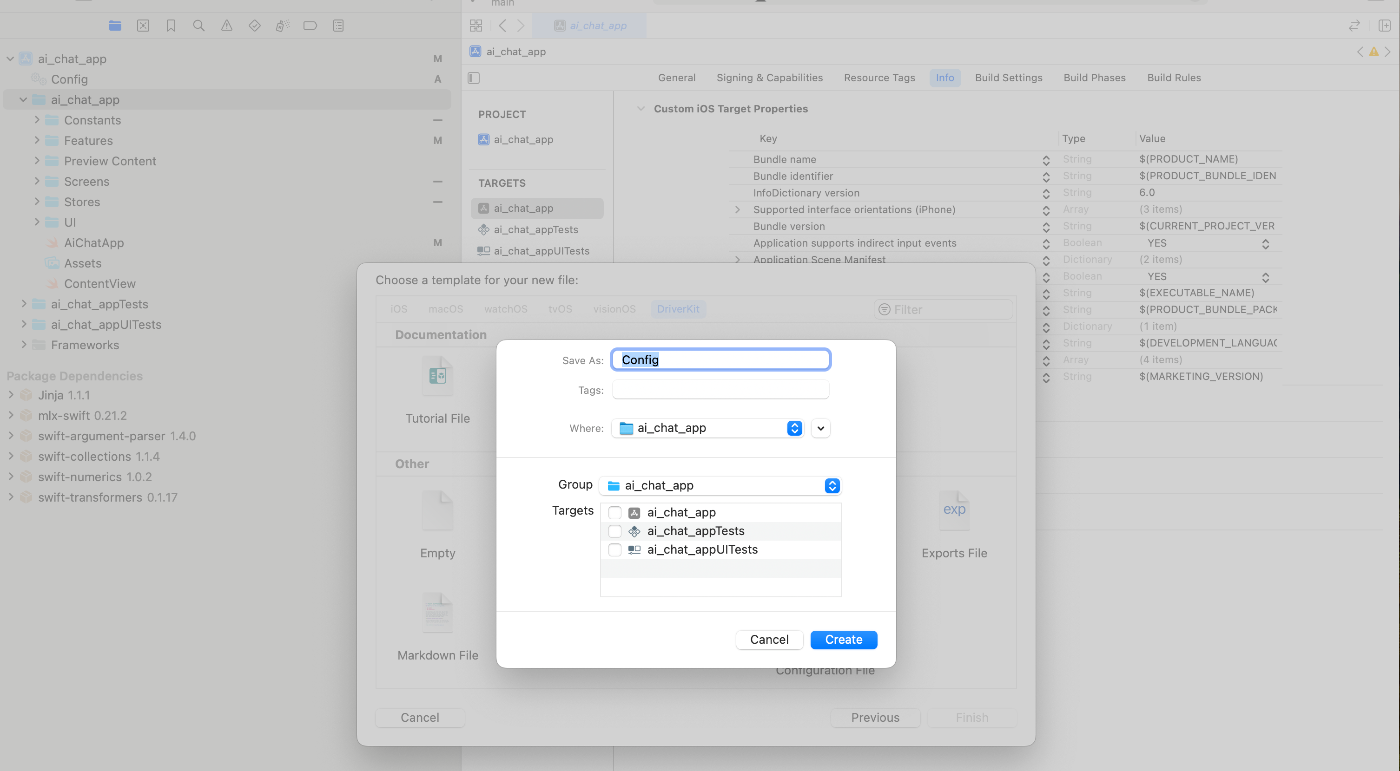Expand the Screens folder
This screenshot has height=771, width=1400.
pyautogui.click(x=37, y=181)
